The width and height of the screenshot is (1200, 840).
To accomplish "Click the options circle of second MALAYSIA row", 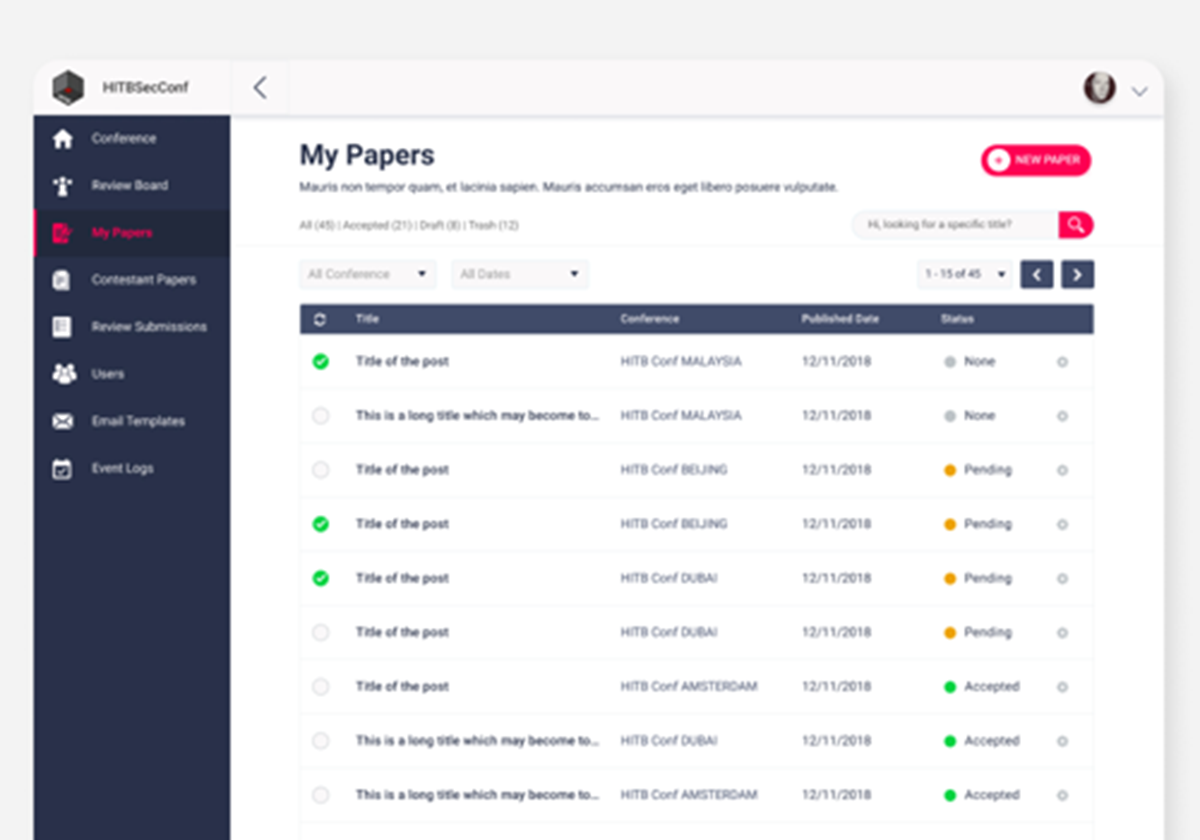I will [x=1062, y=416].
